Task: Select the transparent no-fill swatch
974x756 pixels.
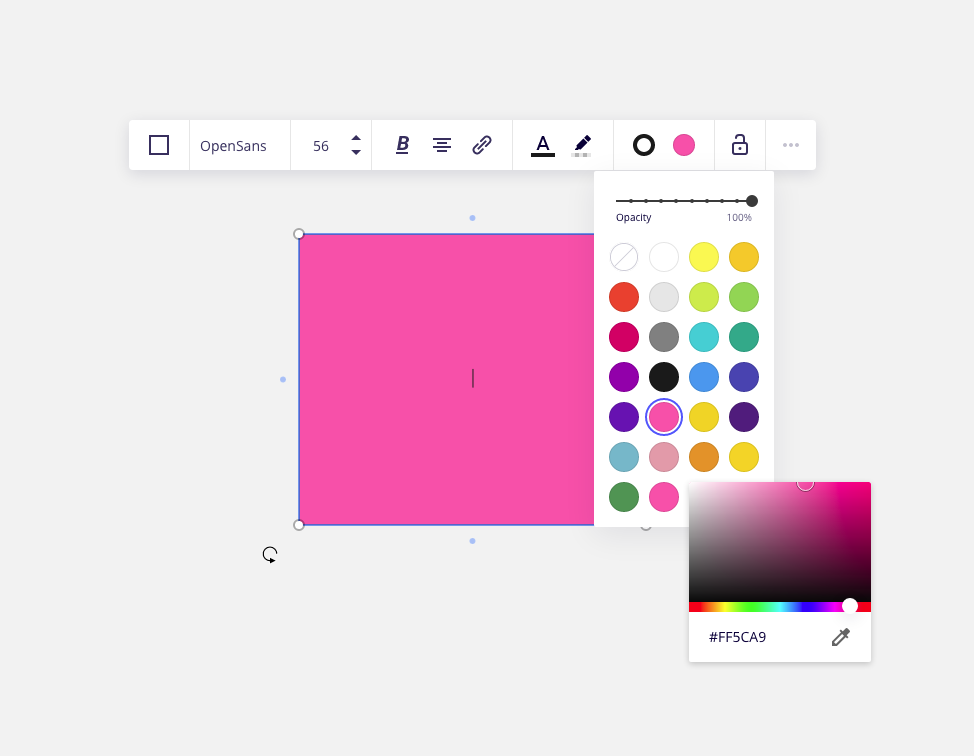Action: 624,257
